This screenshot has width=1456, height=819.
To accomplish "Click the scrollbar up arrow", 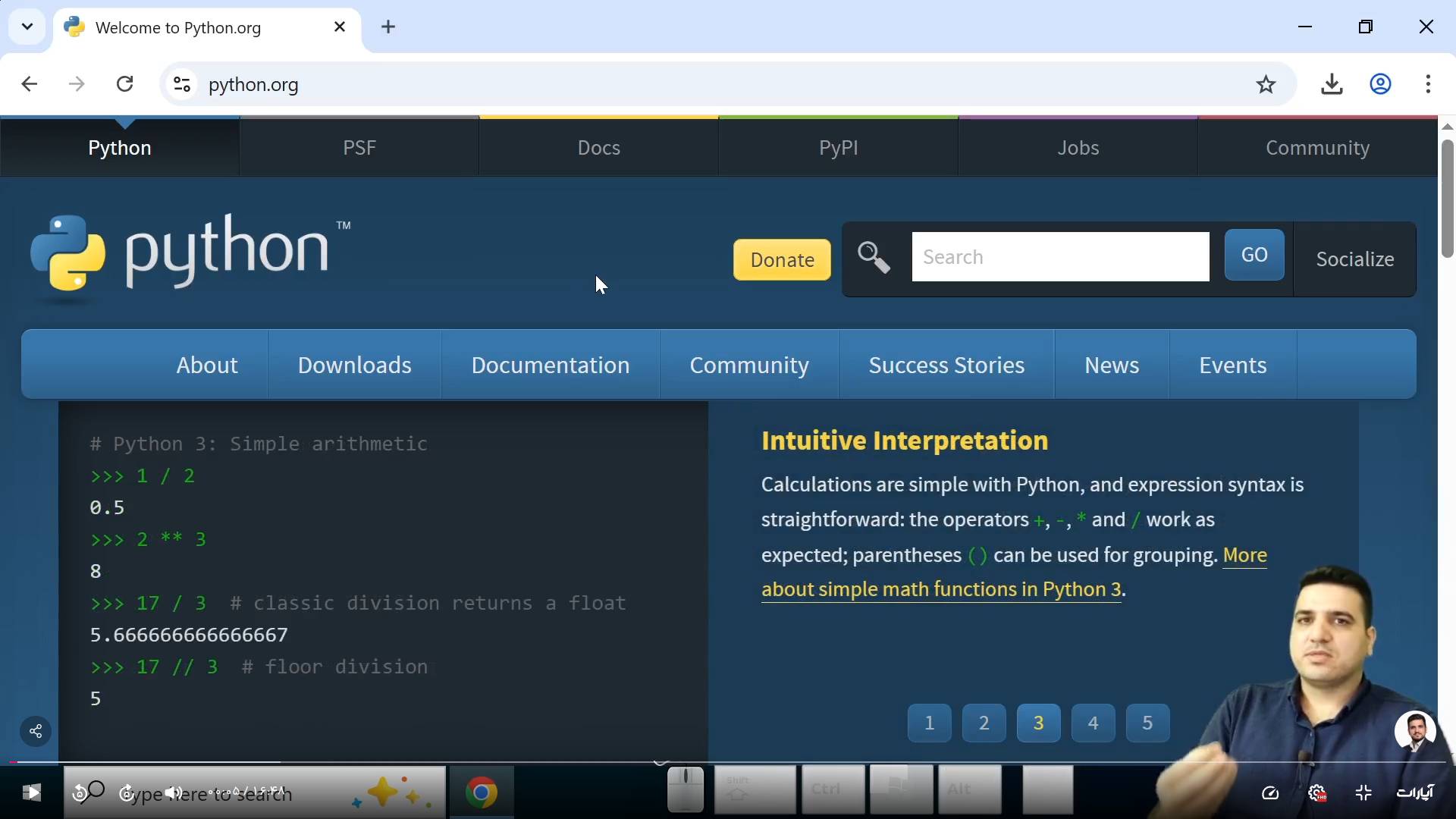I will (x=1448, y=127).
